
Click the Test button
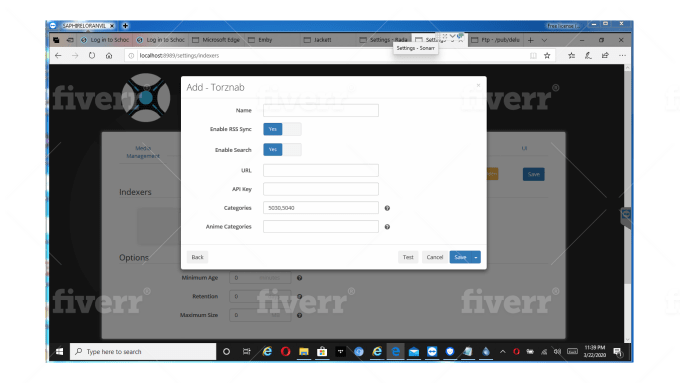click(x=408, y=257)
